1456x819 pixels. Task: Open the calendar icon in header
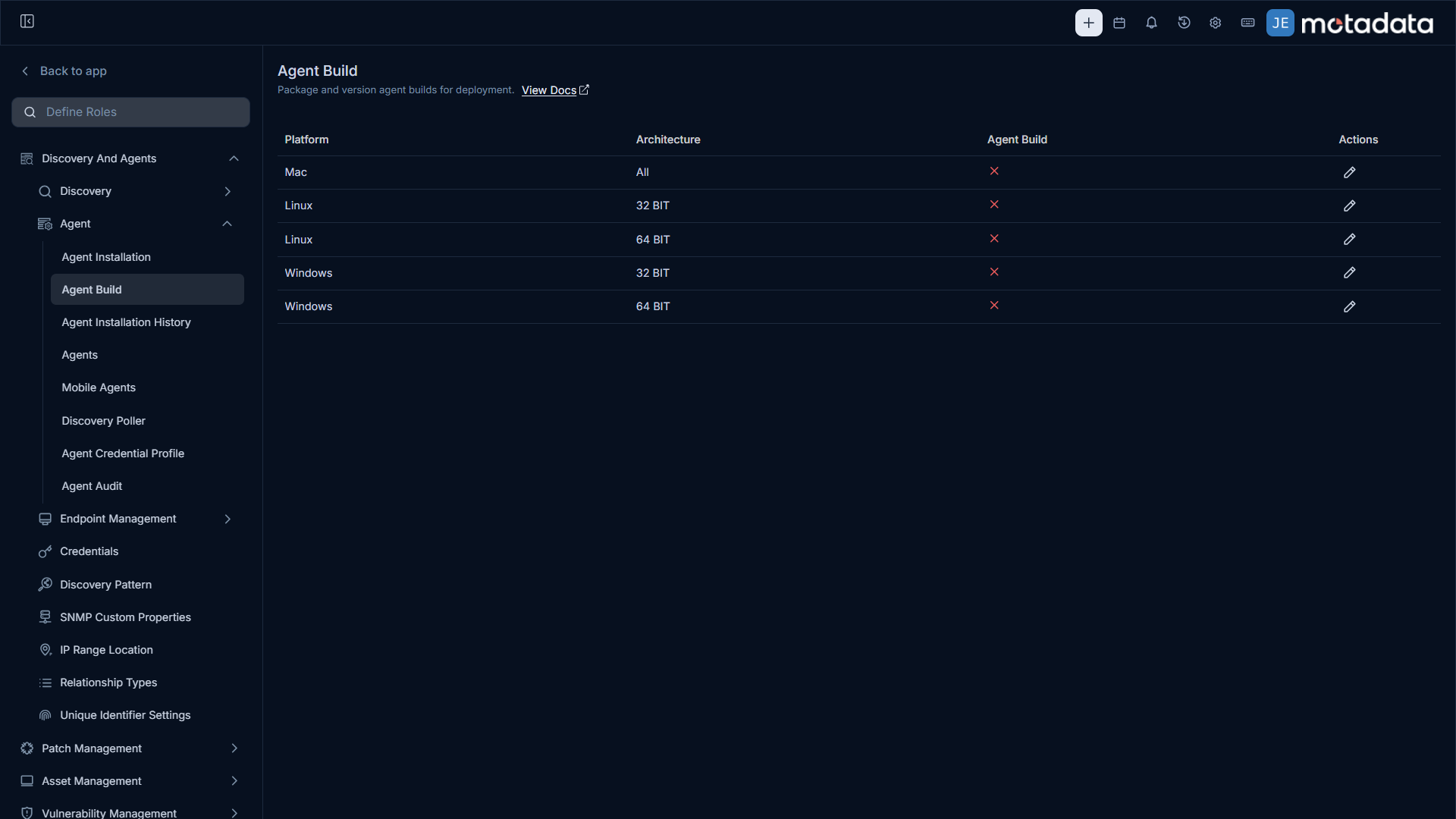[1119, 23]
